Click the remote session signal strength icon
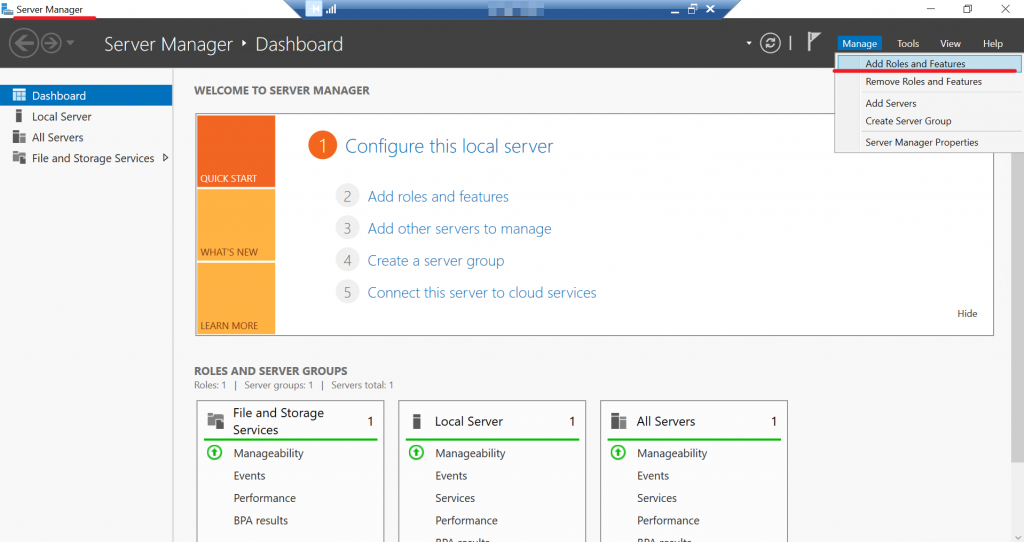The height and width of the screenshot is (542, 1024). click(331, 8)
